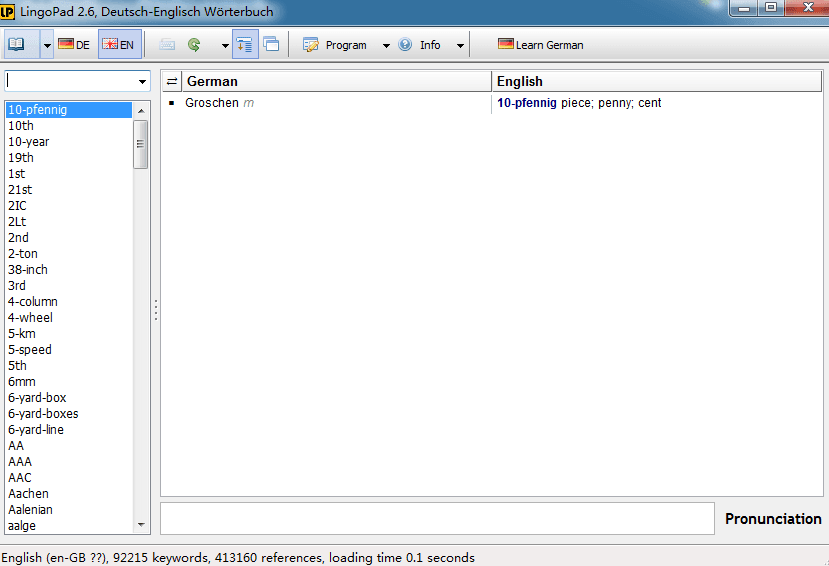
Task: Click the cascading windows icon
Action: (x=271, y=44)
